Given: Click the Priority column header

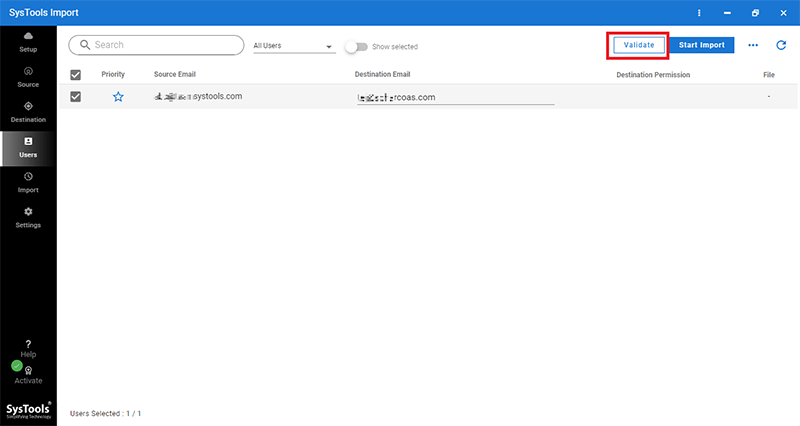Looking at the screenshot, I should (113, 74).
